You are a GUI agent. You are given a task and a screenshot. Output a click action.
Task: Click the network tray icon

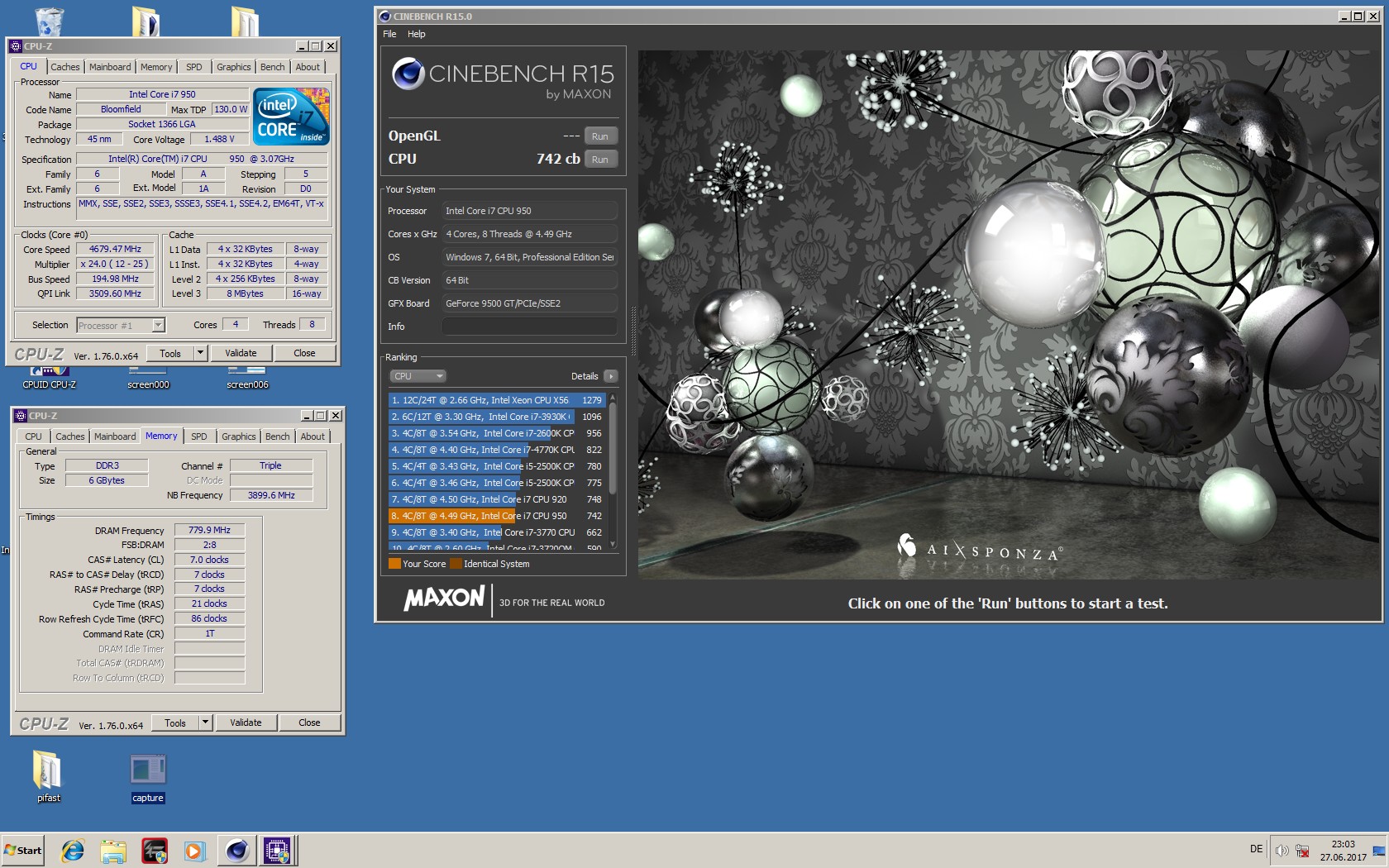(1302, 851)
